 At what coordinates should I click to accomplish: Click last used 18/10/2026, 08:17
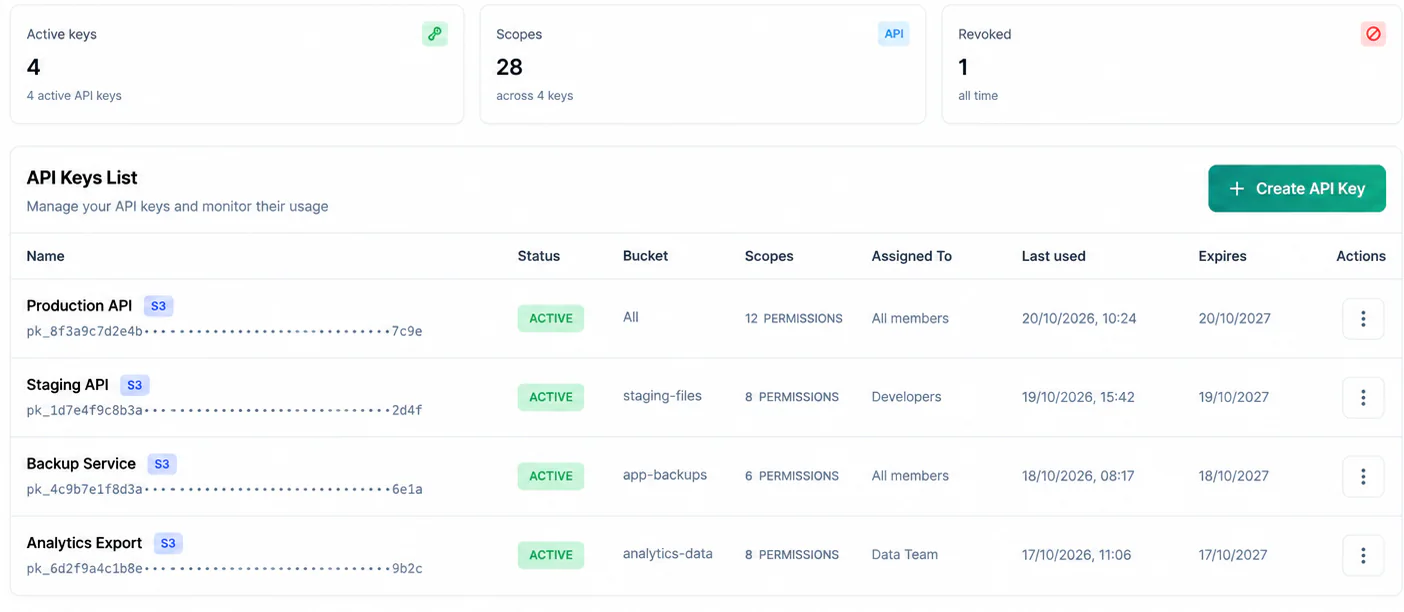(1078, 476)
